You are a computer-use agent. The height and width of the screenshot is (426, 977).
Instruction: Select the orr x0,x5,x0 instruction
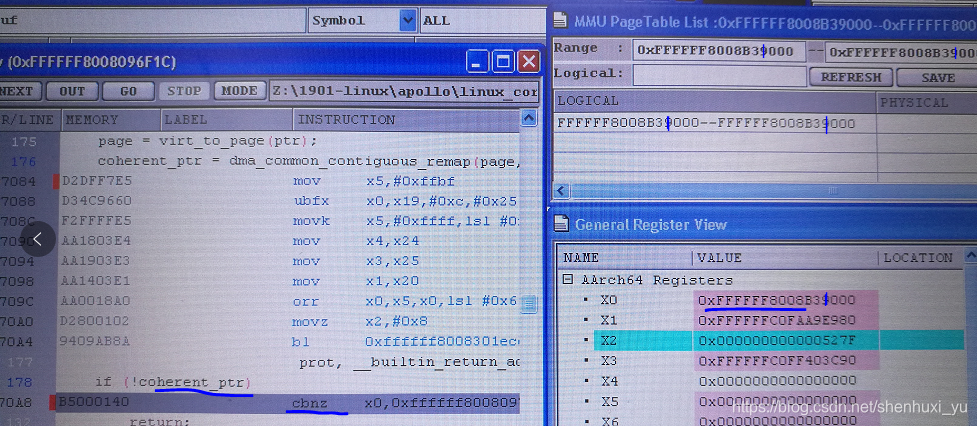click(x=405, y=301)
